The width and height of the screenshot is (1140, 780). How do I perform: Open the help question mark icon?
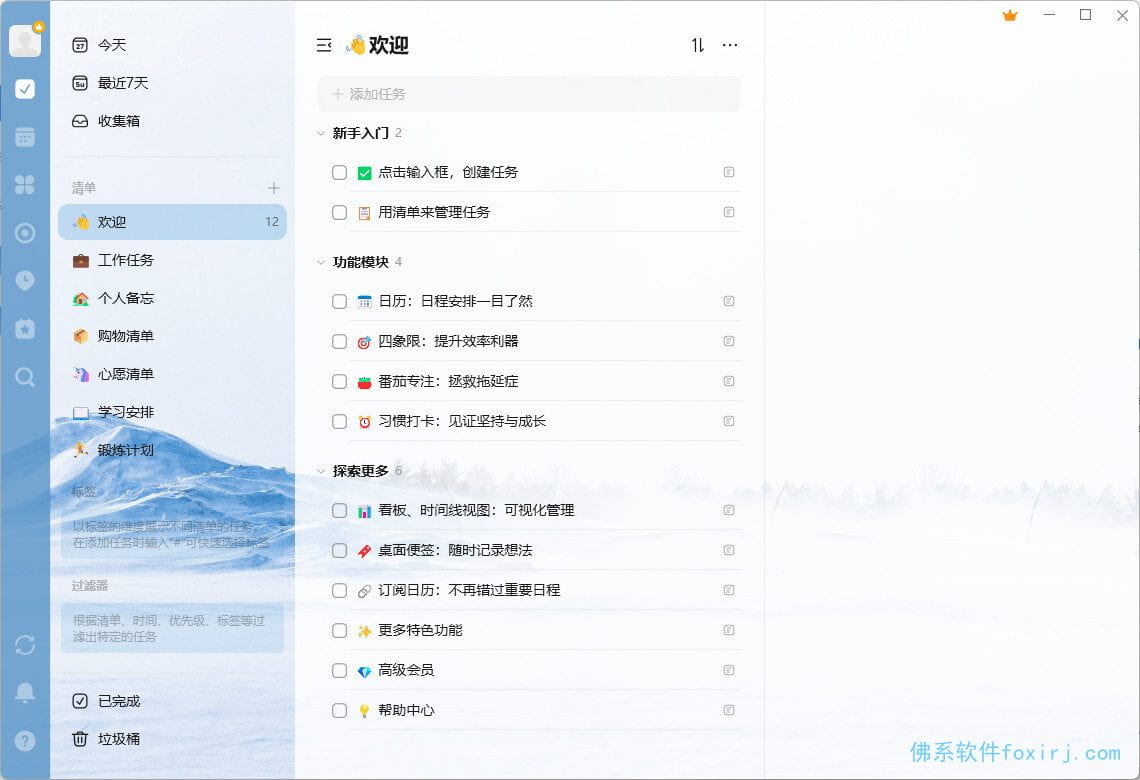25,741
